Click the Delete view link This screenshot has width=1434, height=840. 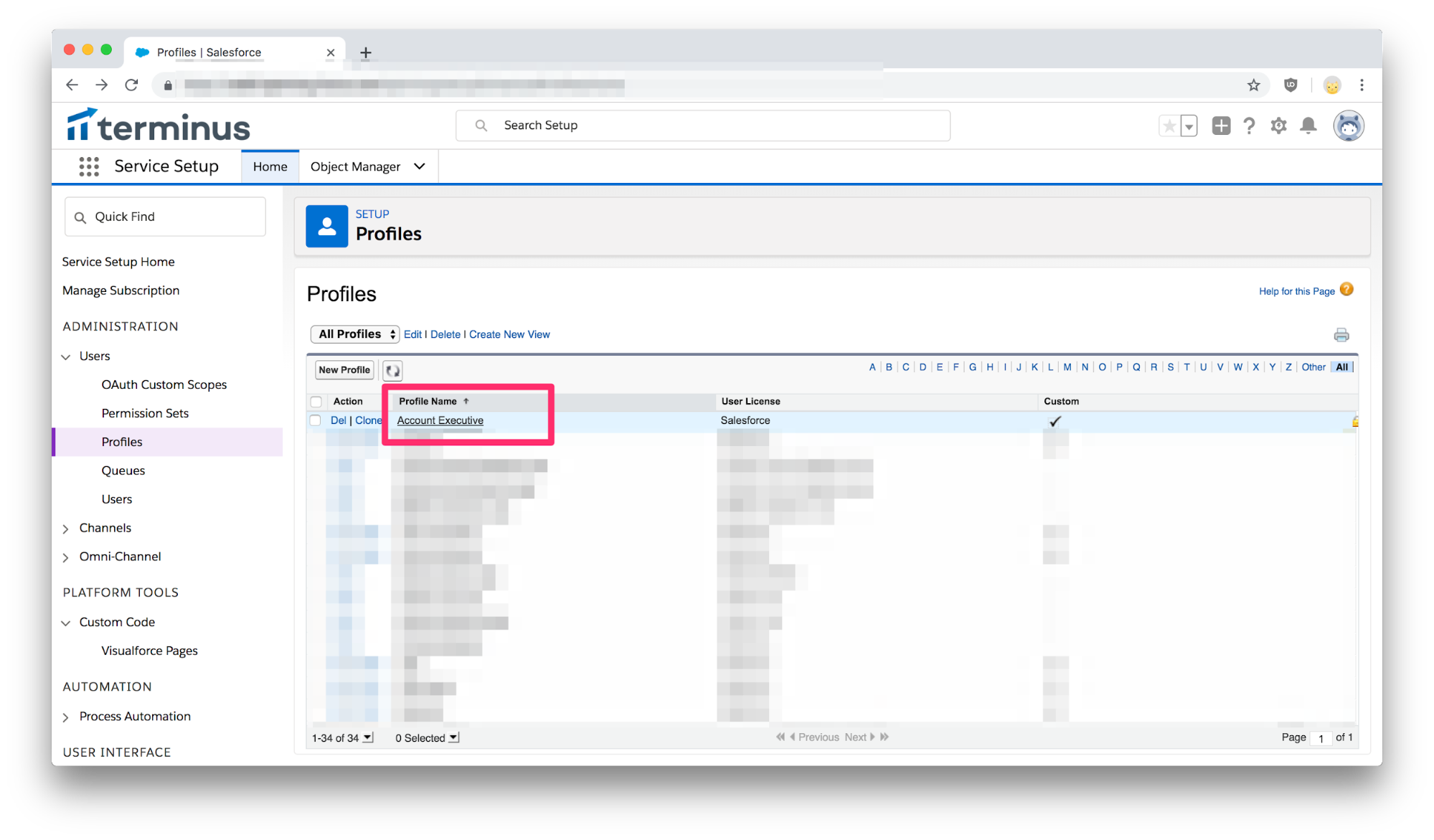click(x=445, y=334)
